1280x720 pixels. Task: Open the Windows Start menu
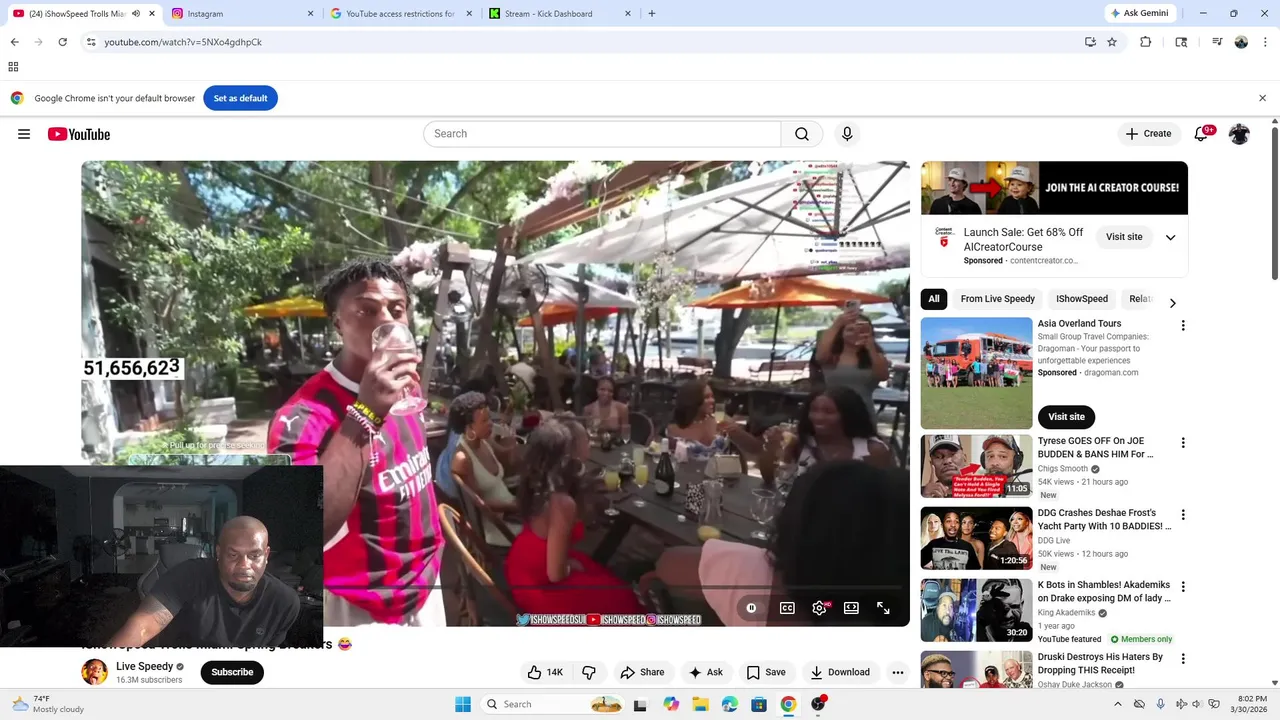coord(463,704)
